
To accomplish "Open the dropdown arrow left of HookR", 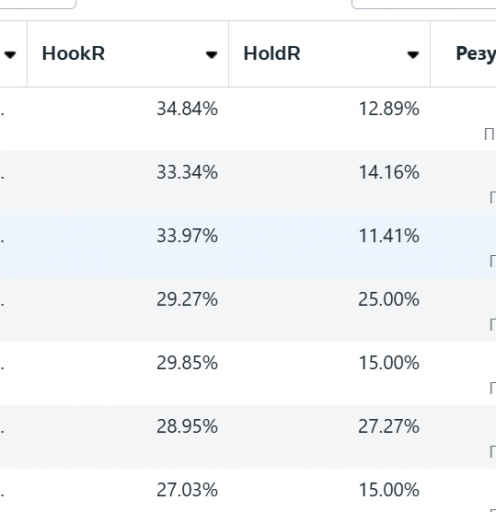I will [10, 55].
